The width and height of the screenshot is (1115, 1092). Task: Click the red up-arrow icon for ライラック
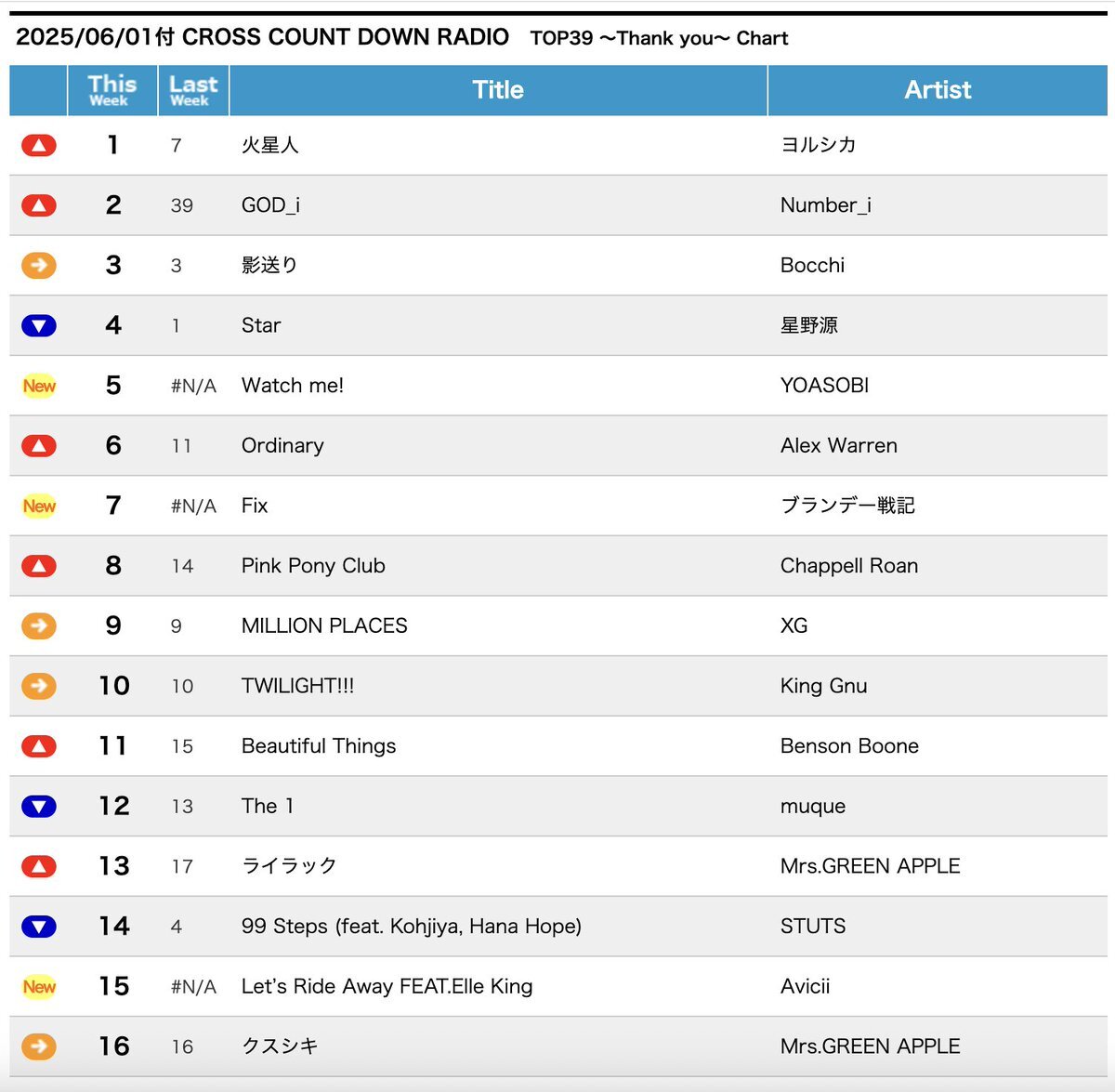pos(39,866)
